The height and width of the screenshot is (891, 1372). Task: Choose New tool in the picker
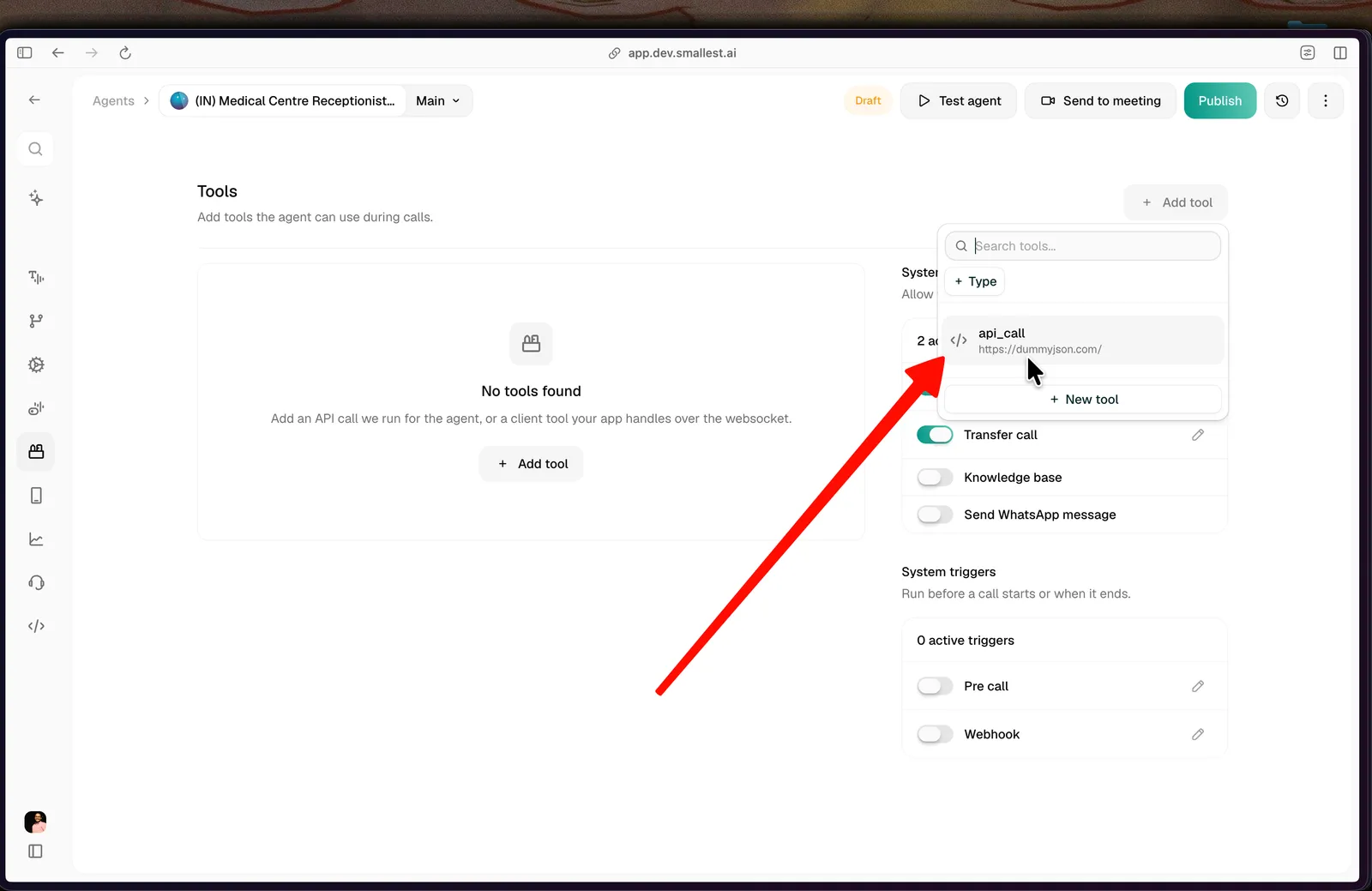(1083, 400)
